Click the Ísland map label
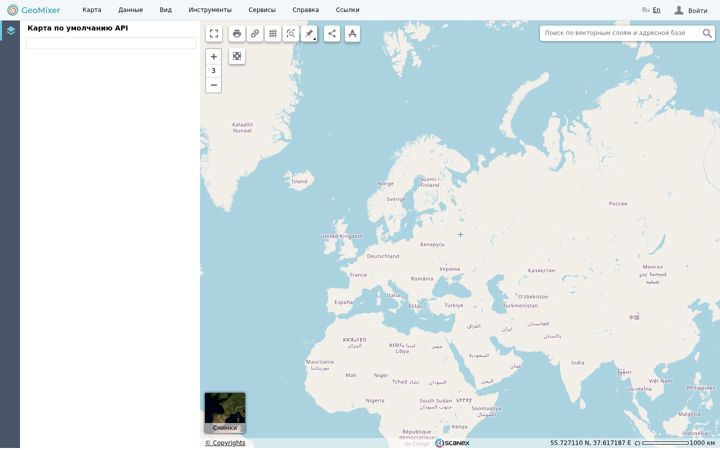 tap(299, 181)
